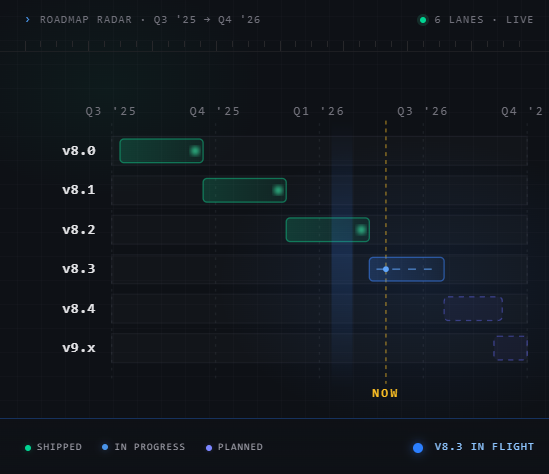Viewport: 549px width, 474px height.
Task: Click the Q3 '25 column header
Action: pos(111,111)
